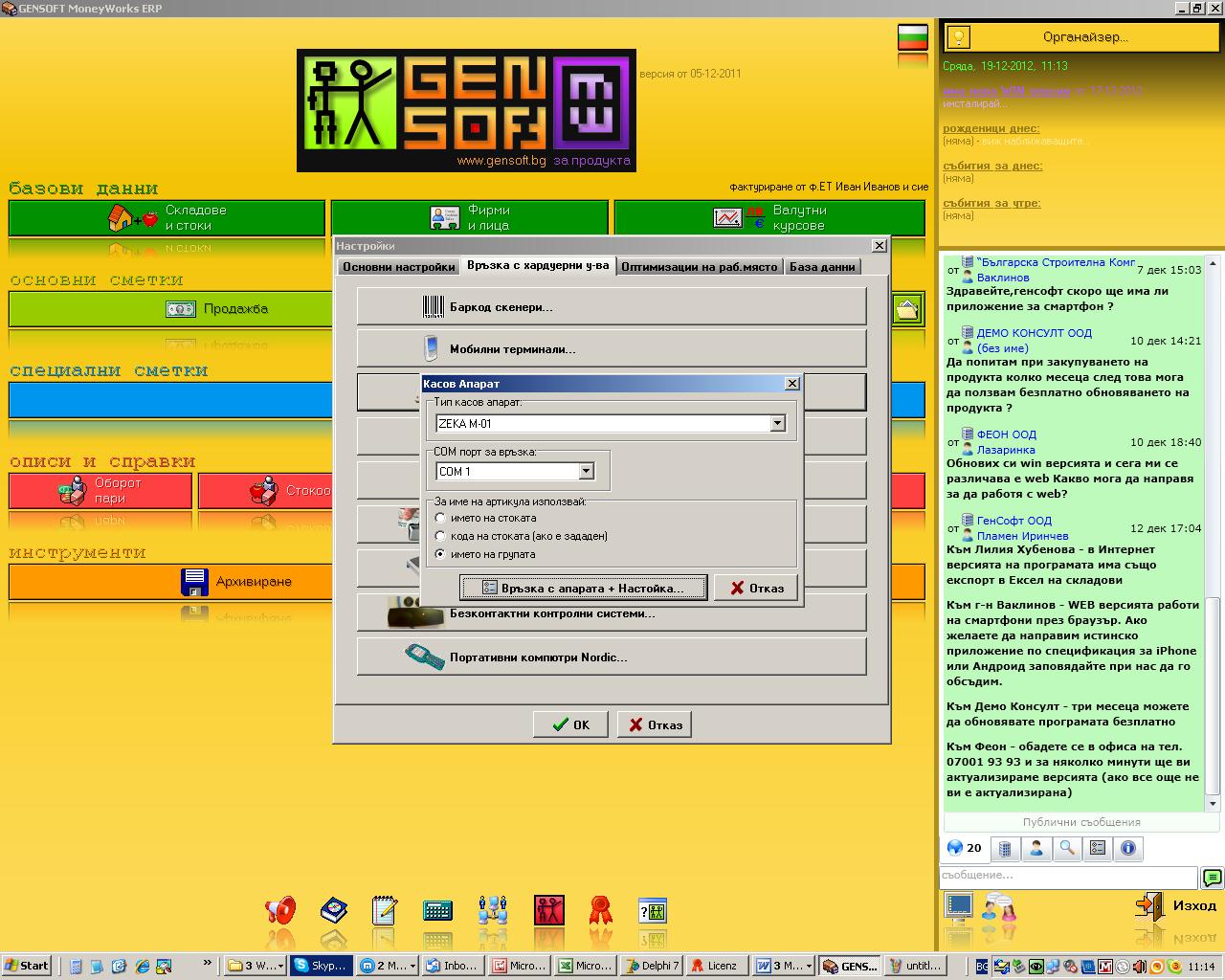Open Фирми и лица module

click(x=469, y=217)
